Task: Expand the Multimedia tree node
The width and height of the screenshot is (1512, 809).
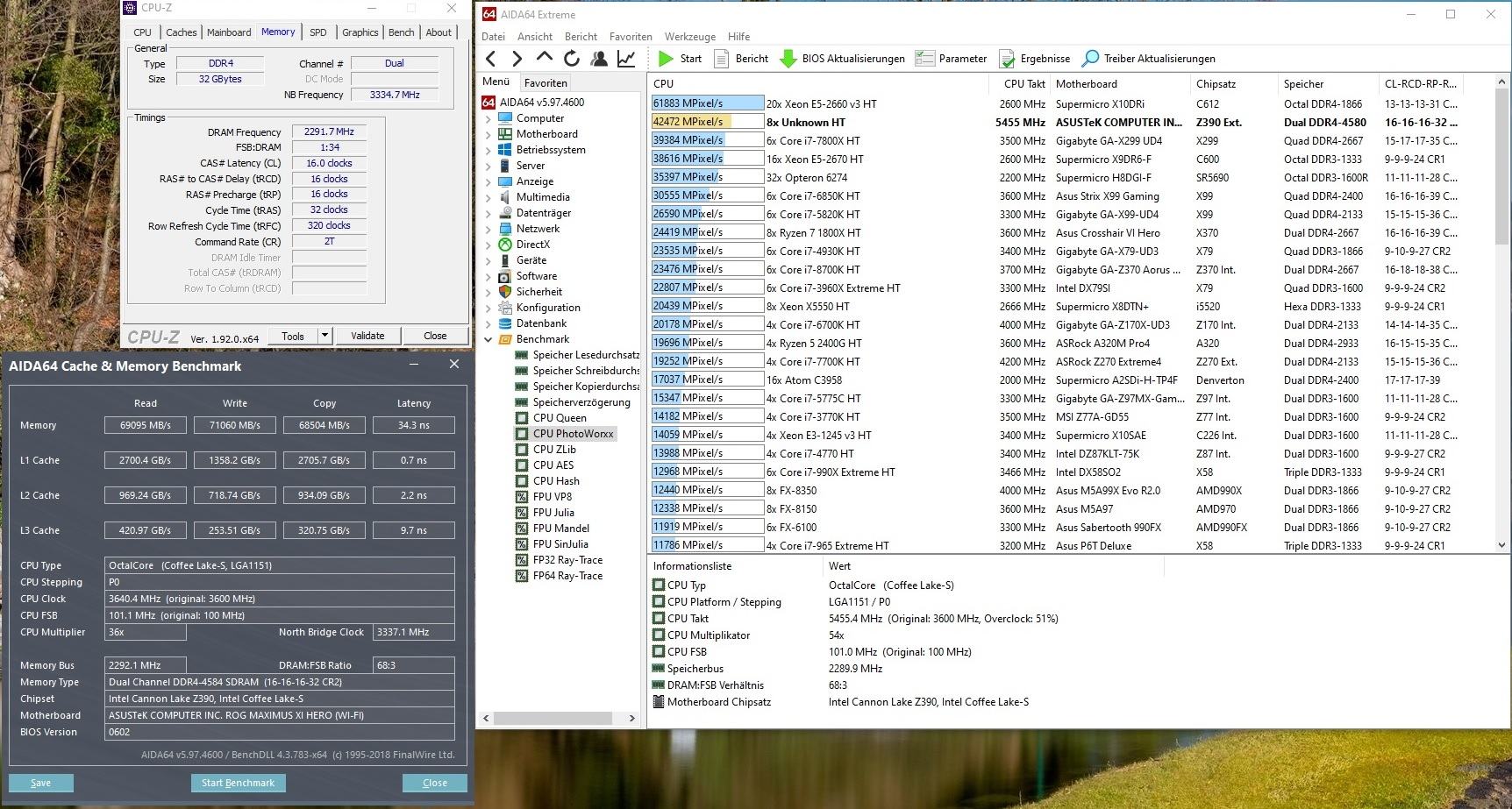Action: (489, 197)
